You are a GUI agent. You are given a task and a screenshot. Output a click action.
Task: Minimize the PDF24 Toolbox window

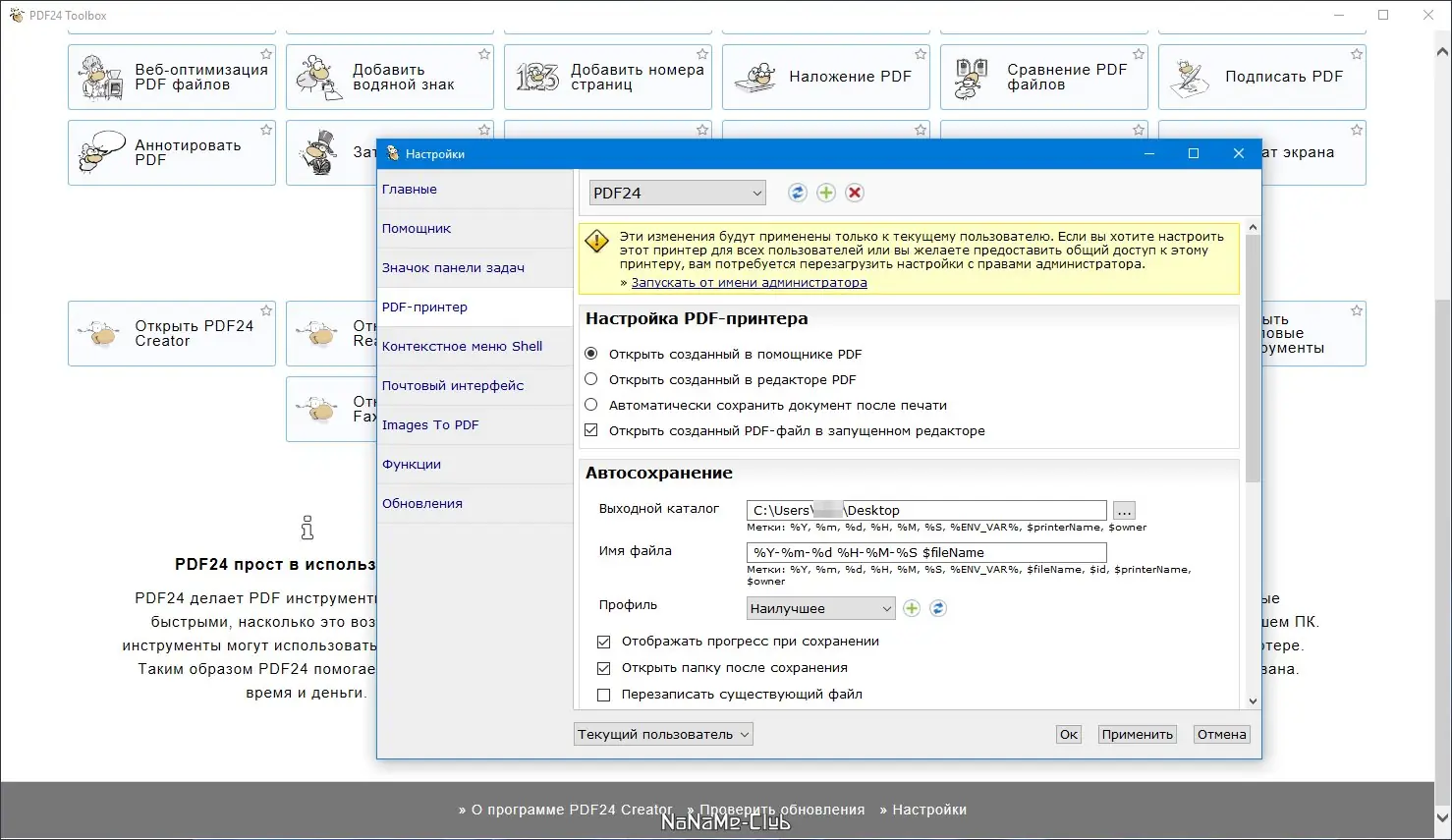point(1339,15)
